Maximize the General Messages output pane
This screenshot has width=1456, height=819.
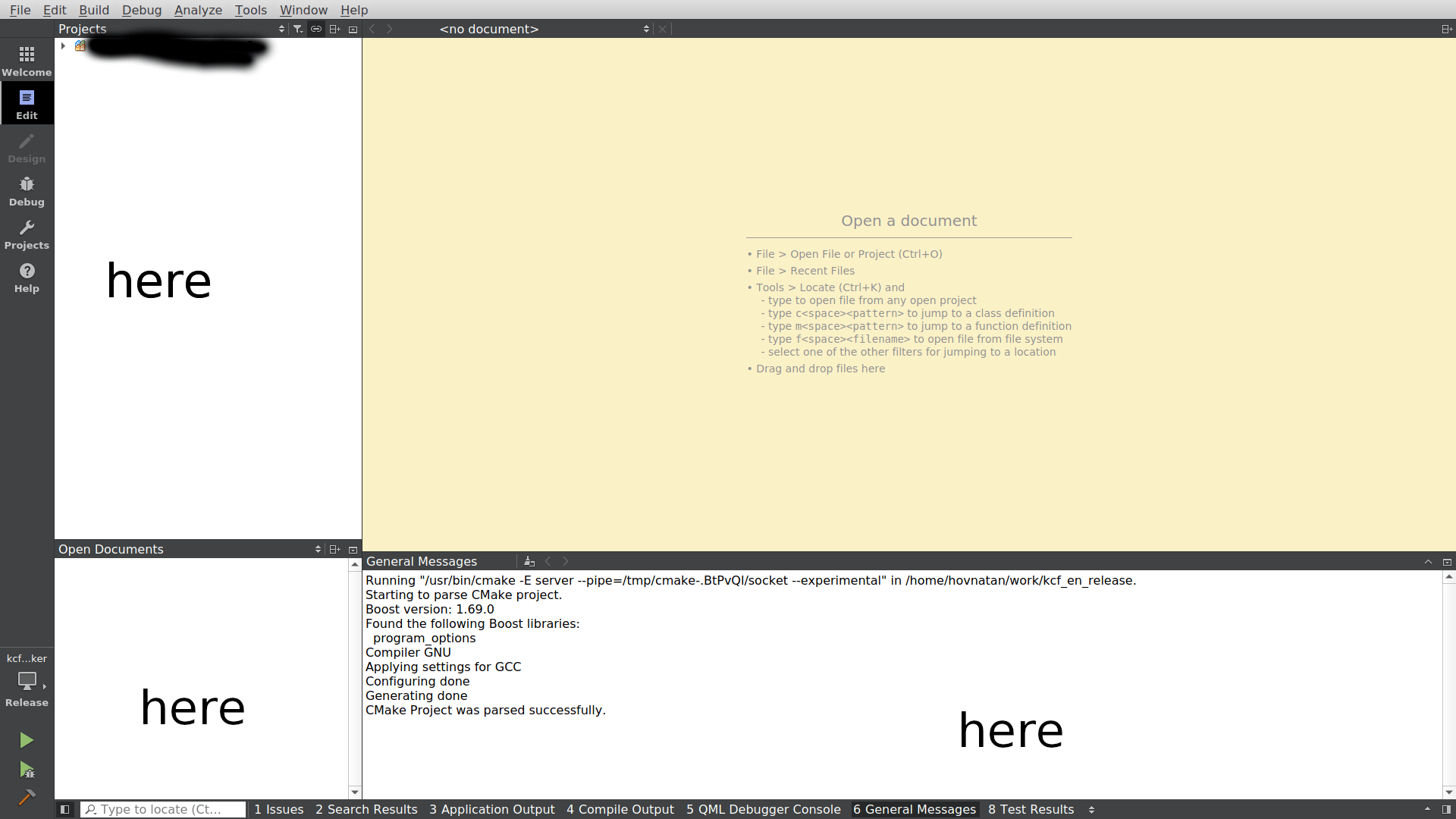pyautogui.click(x=1446, y=561)
